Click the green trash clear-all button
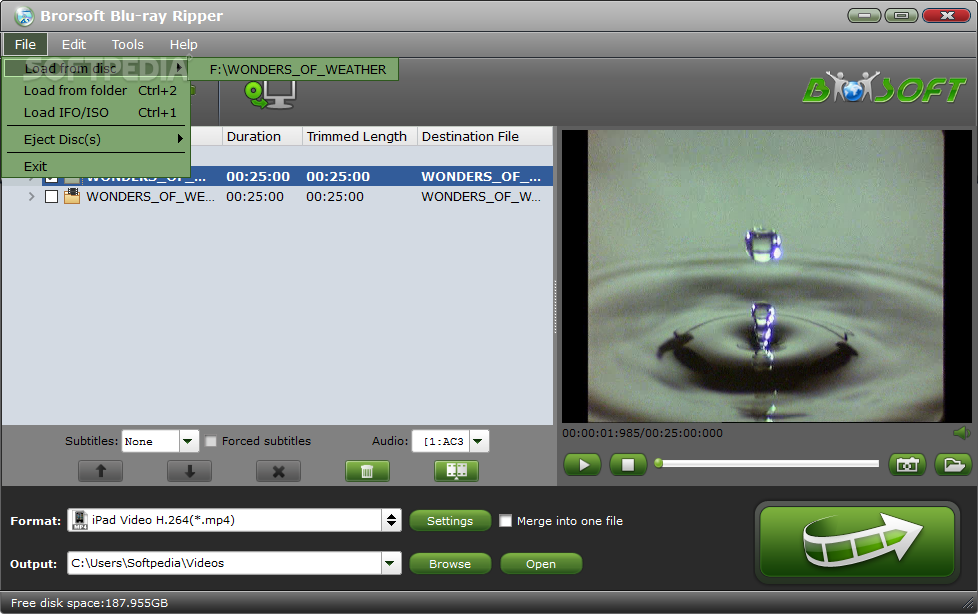978x614 pixels. pyautogui.click(x=367, y=471)
